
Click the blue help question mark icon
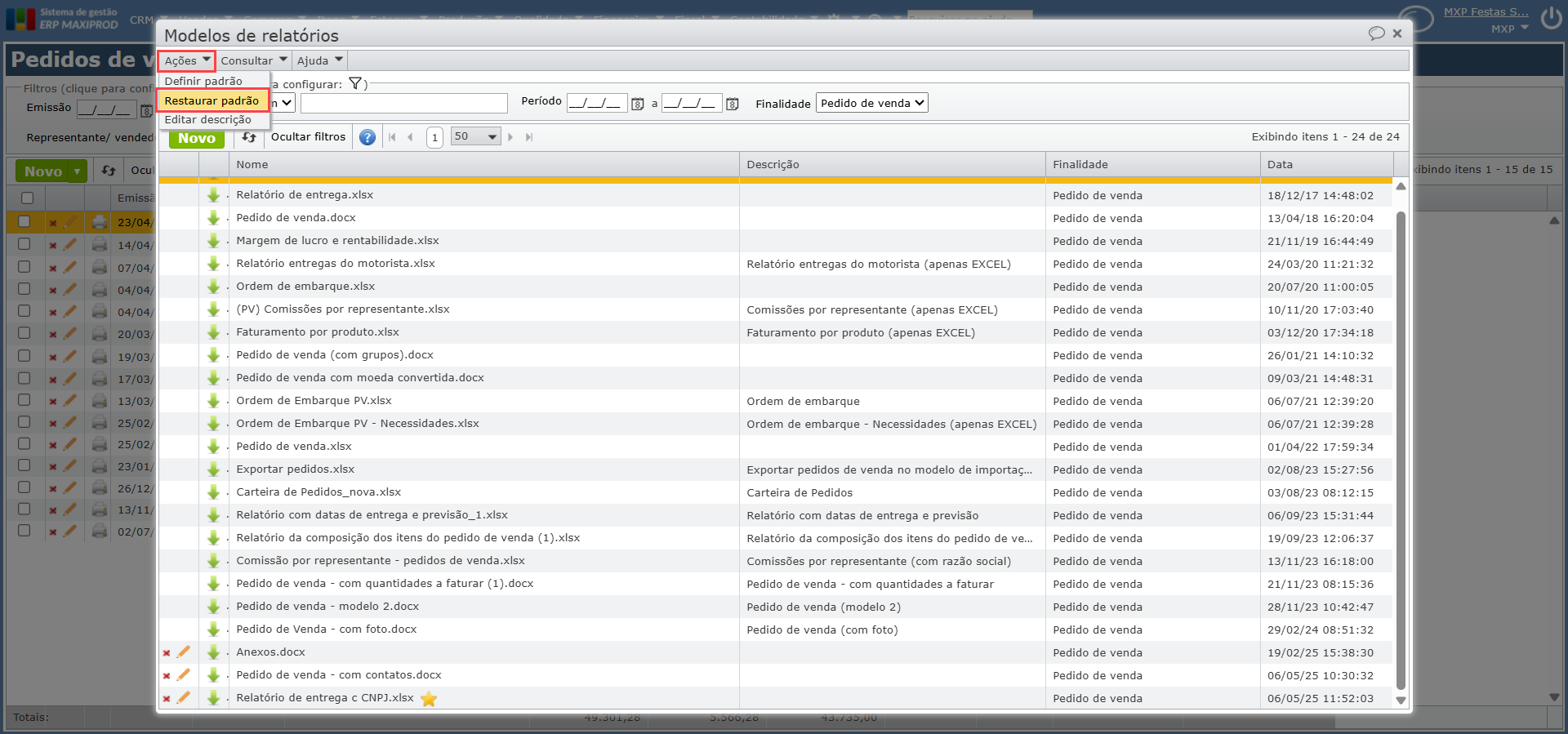pos(367,137)
